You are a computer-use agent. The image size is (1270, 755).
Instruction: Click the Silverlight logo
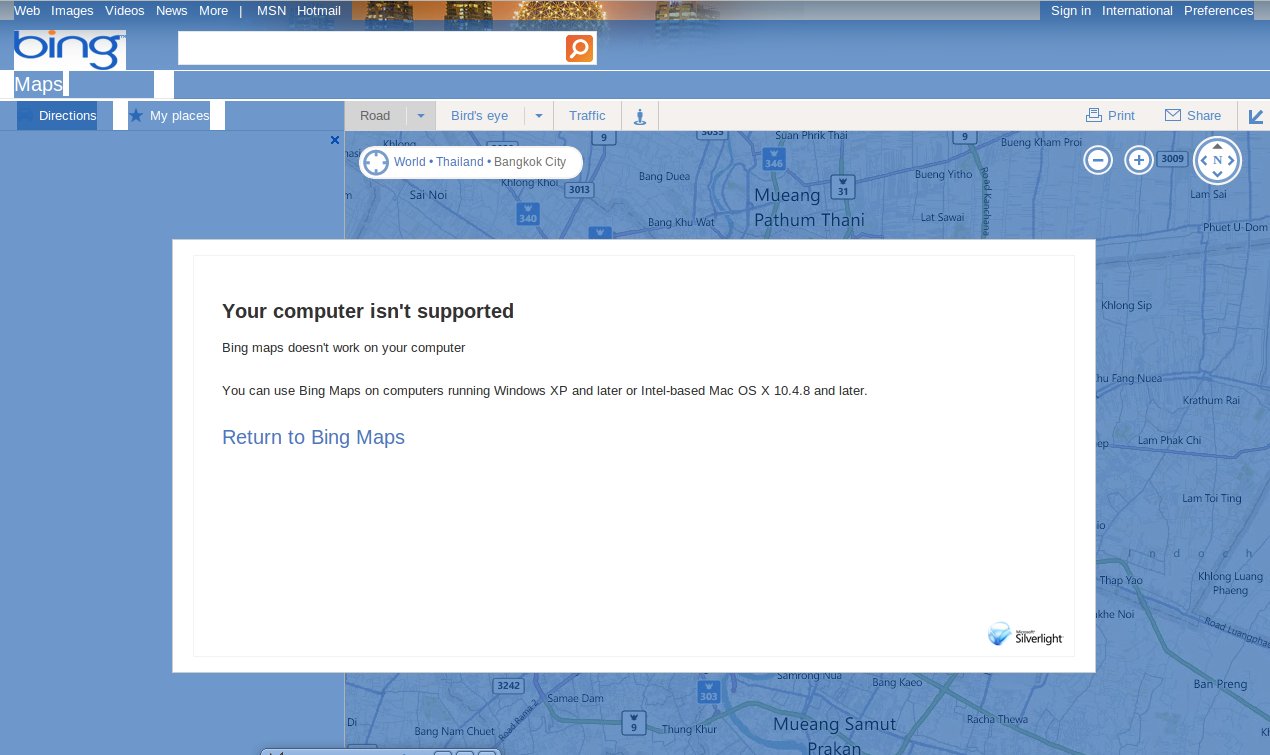tap(1025, 634)
